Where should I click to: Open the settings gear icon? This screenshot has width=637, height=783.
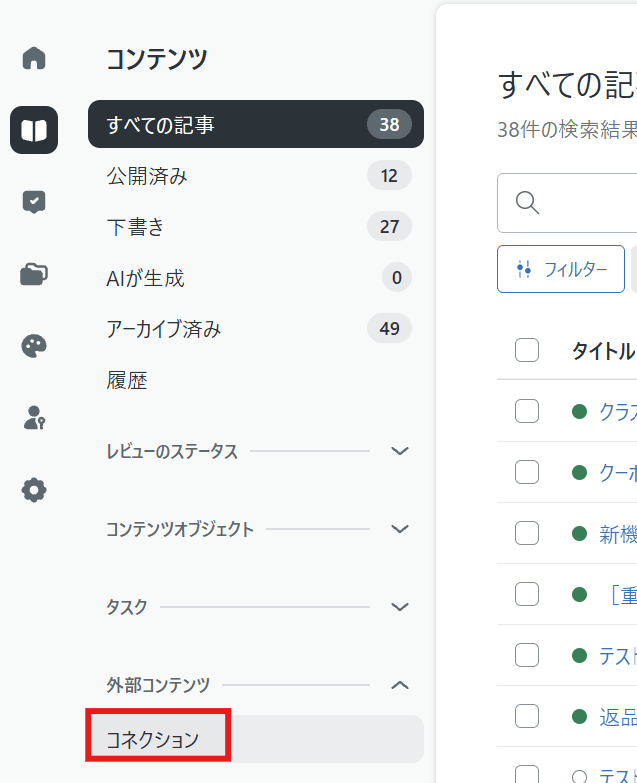point(34,490)
